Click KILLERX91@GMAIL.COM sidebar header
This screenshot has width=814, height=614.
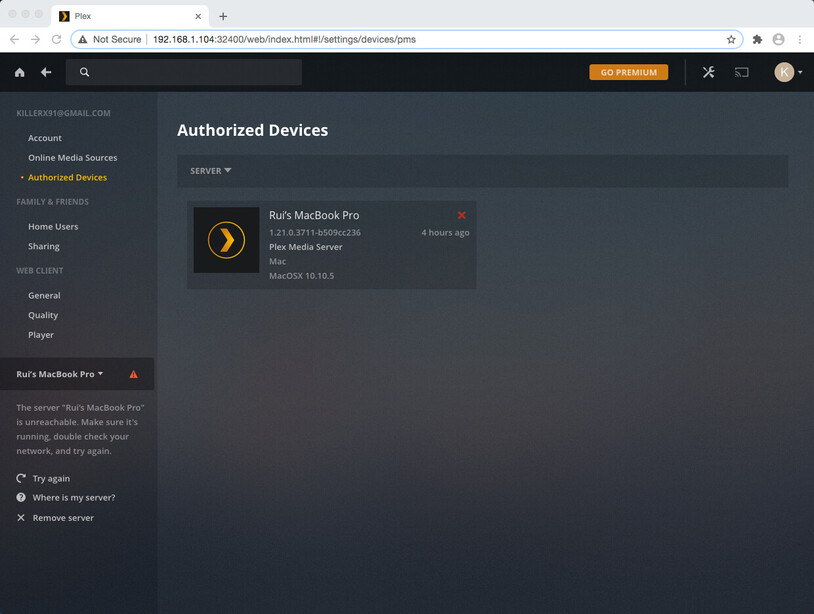[63, 113]
